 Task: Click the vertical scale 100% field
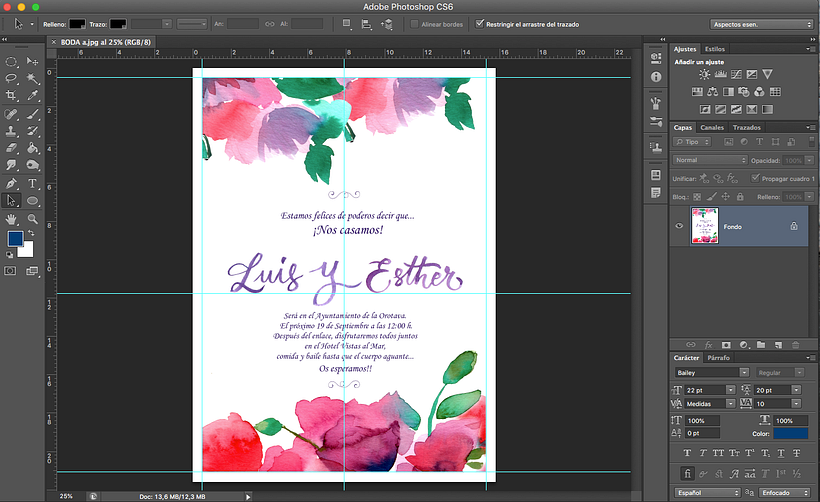(703, 420)
